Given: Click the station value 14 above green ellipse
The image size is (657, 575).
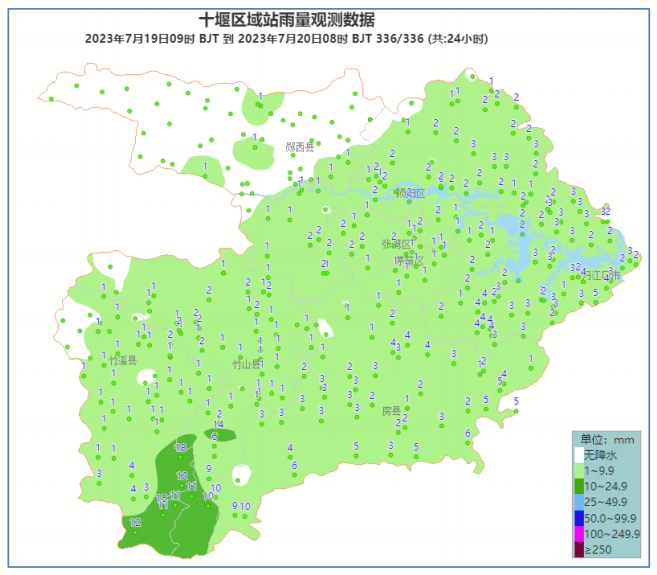Looking at the screenshot, I should coord(218,424).
